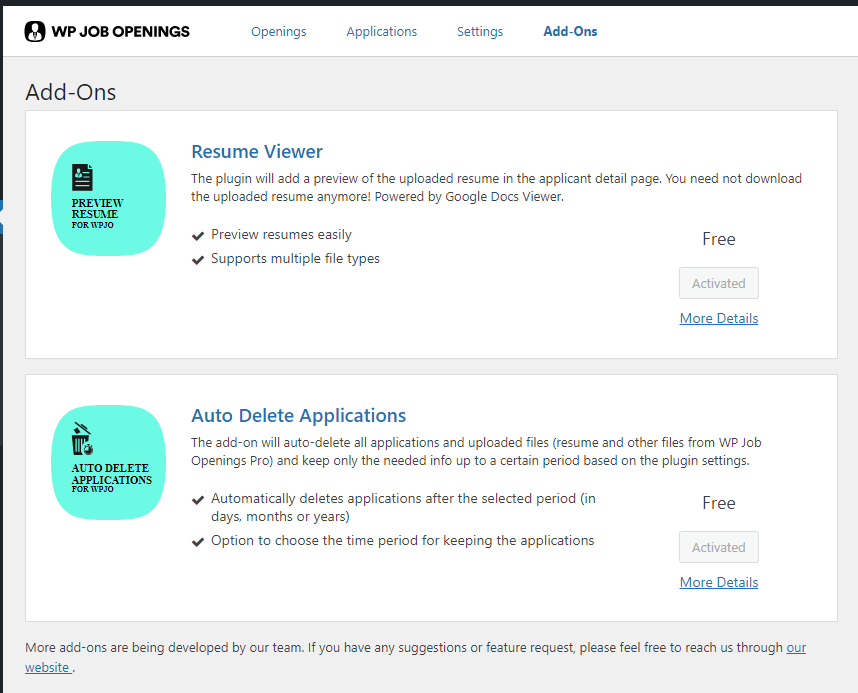Click 'Option to choose the time period' text
This screenshot has height=693, width=858.
403,540
